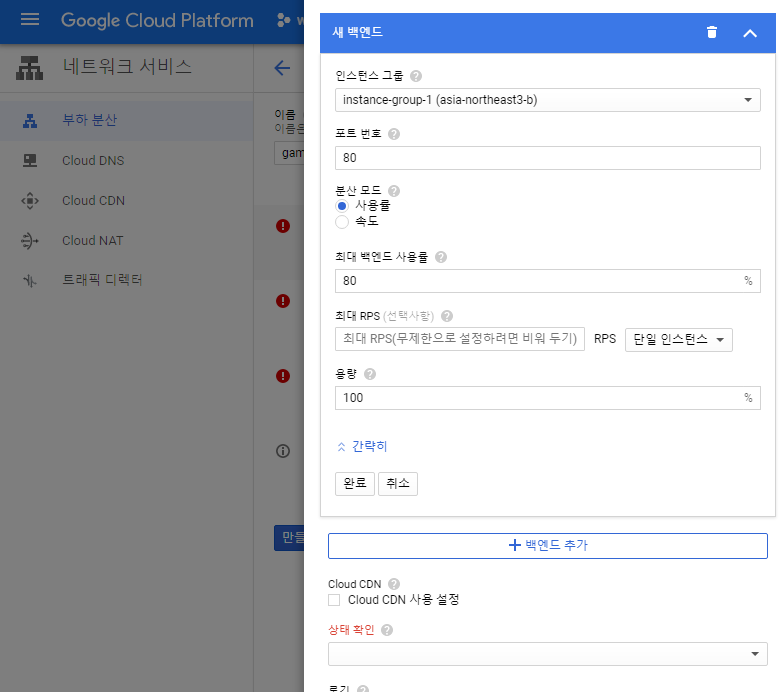Select the 사용률 balancing mode
This screenshot has height=692, width=779.
pyautogui.click(x=342, y=206)
